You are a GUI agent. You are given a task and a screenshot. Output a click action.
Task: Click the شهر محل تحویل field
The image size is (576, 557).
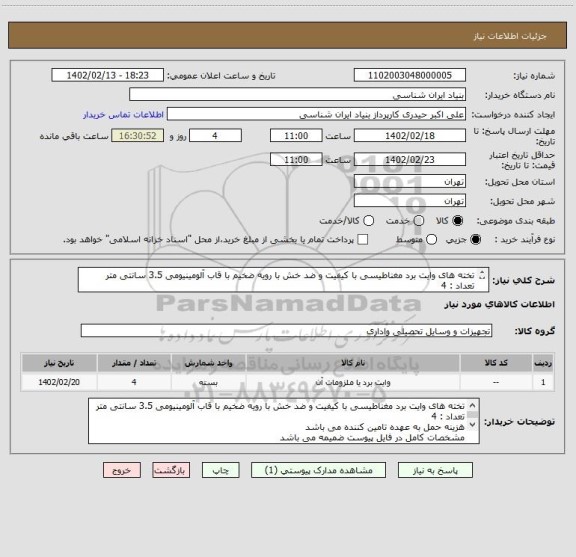(410, 201)
